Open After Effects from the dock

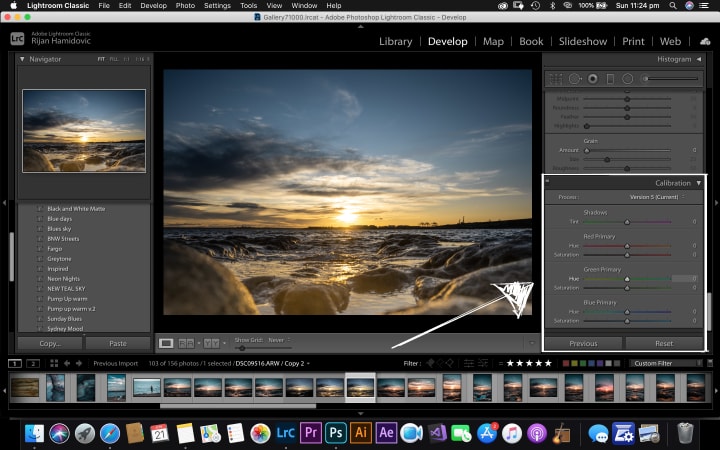pyautogui.click(x=386, y=433)
